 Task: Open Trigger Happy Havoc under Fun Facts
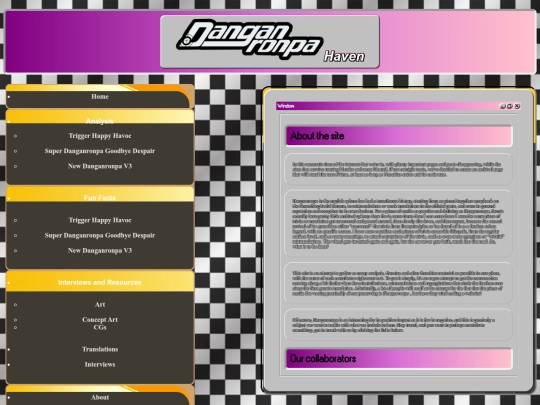(x=100, y=220)
